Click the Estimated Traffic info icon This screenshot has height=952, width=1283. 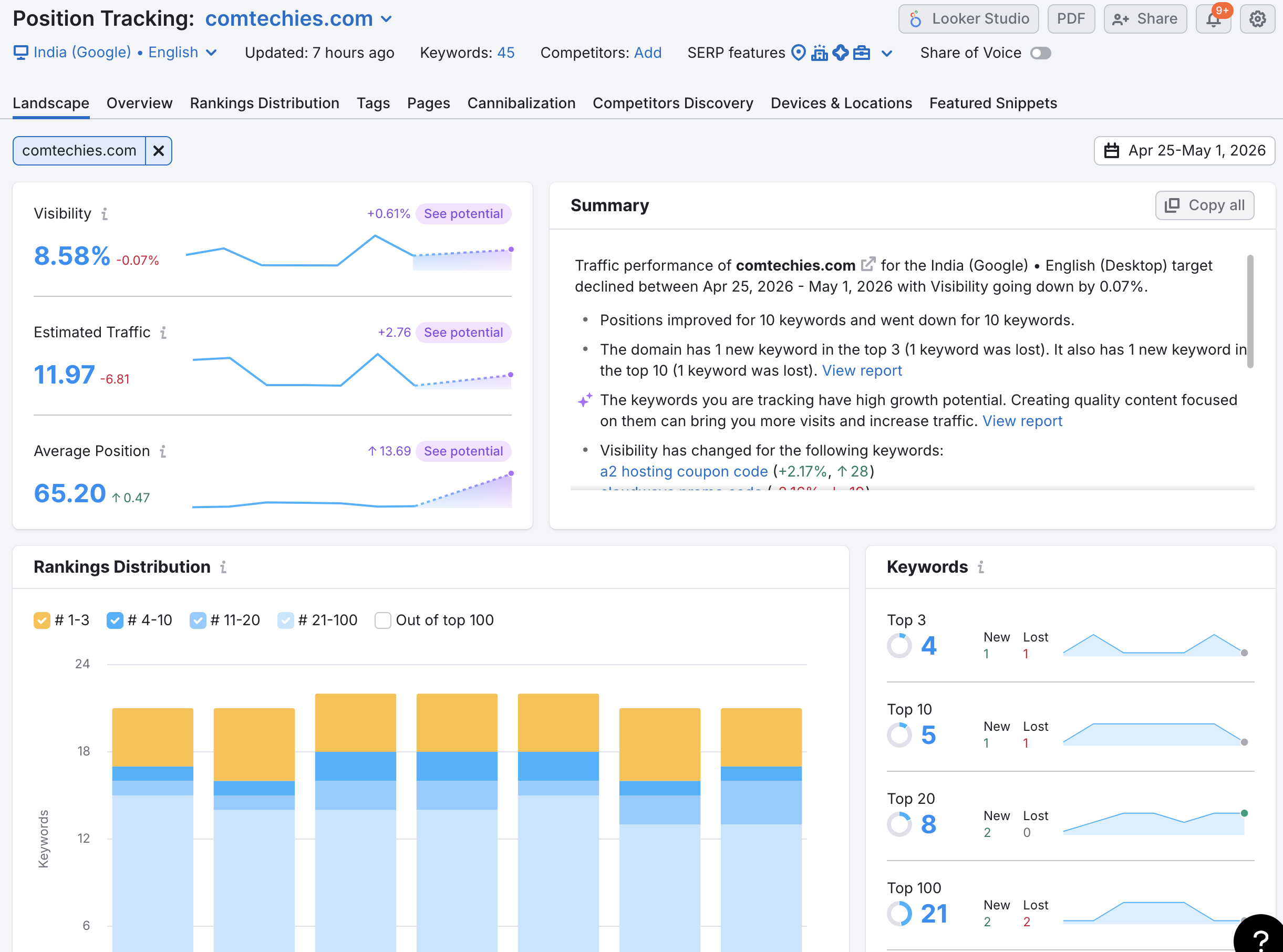pyautogui.click(x=163, y=333)
